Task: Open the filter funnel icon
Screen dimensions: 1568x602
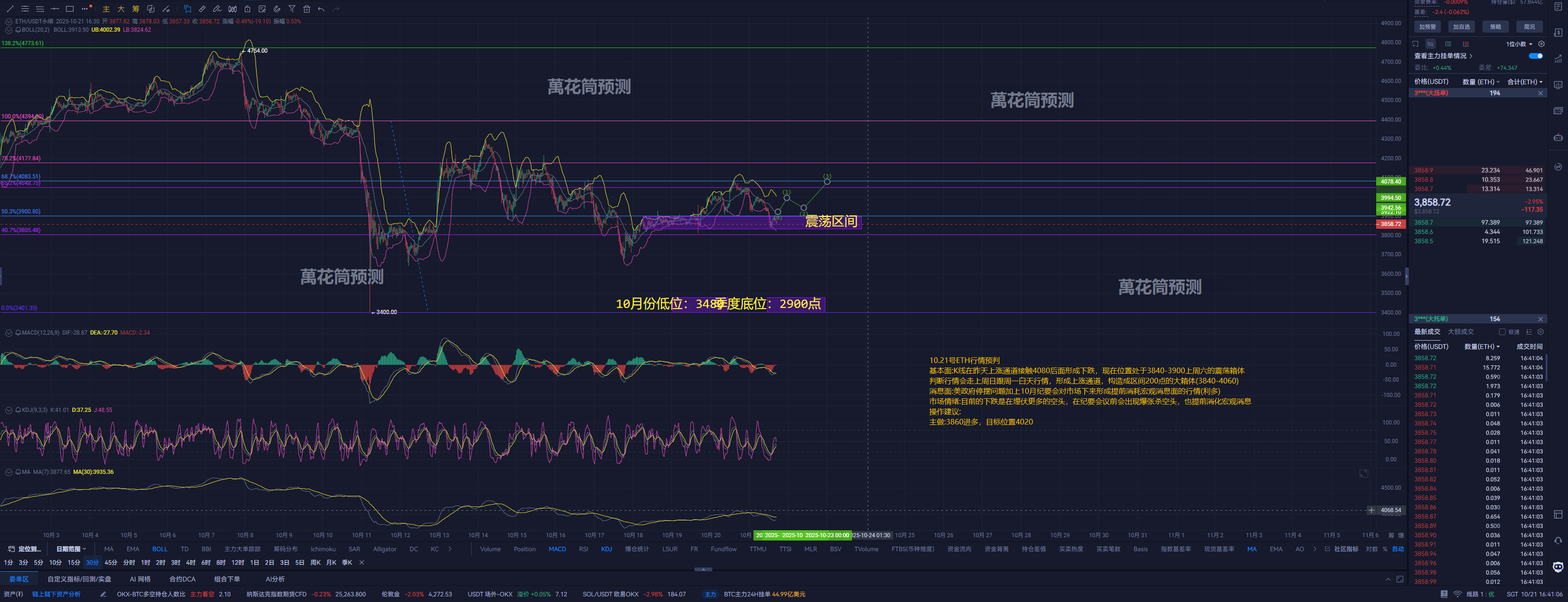Action: 291,8
